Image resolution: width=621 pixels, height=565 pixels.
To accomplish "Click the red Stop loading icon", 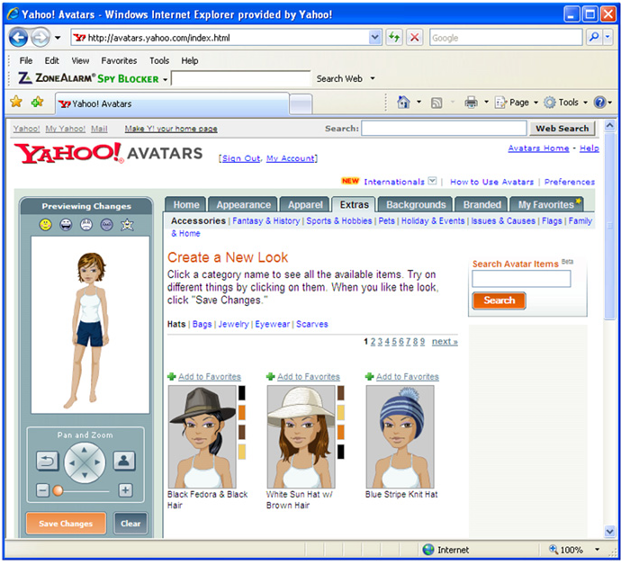I will [414, 38].
